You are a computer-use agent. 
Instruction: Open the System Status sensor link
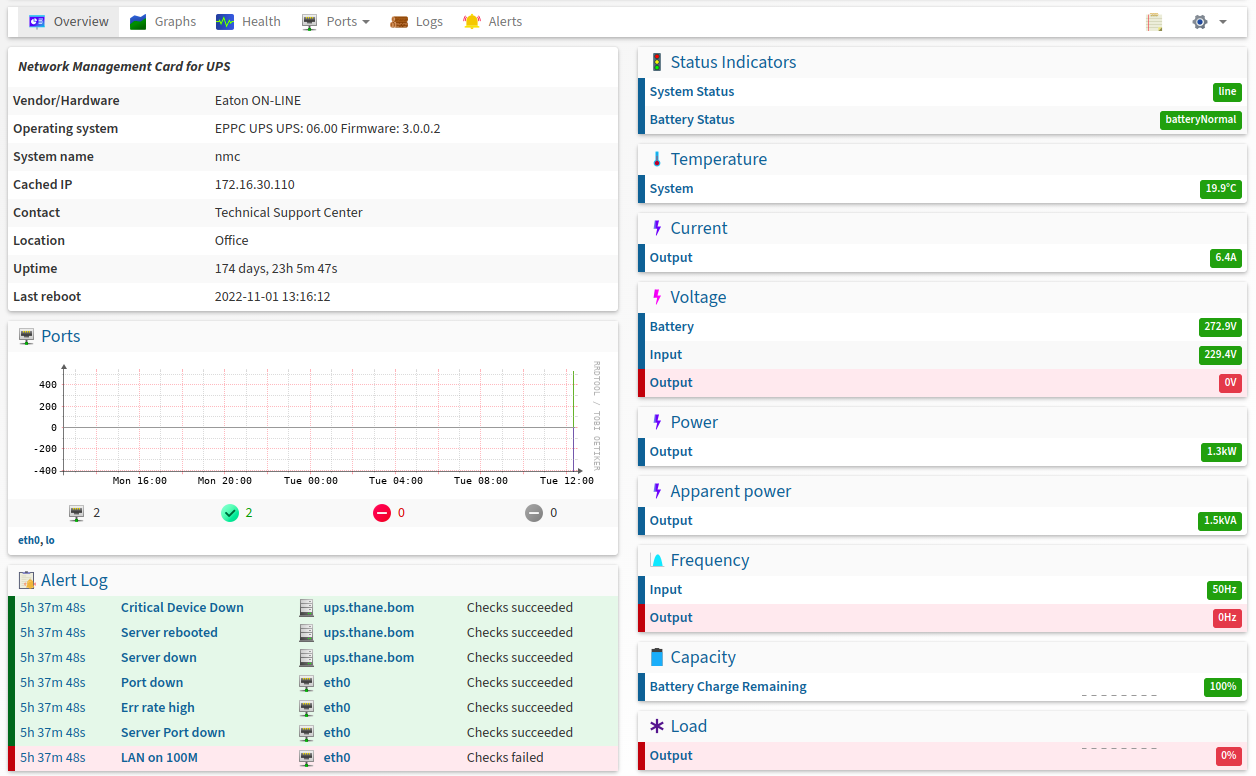coord(692,91)
